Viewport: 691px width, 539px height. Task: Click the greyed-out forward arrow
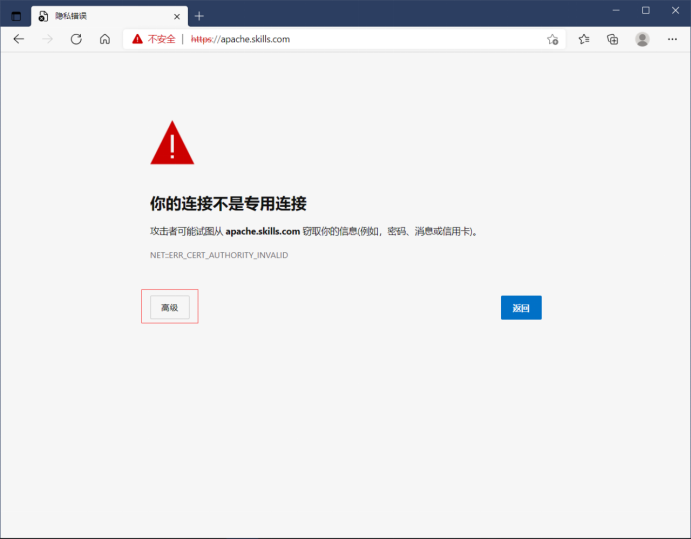pyautogui.click(x=47, y=39)
